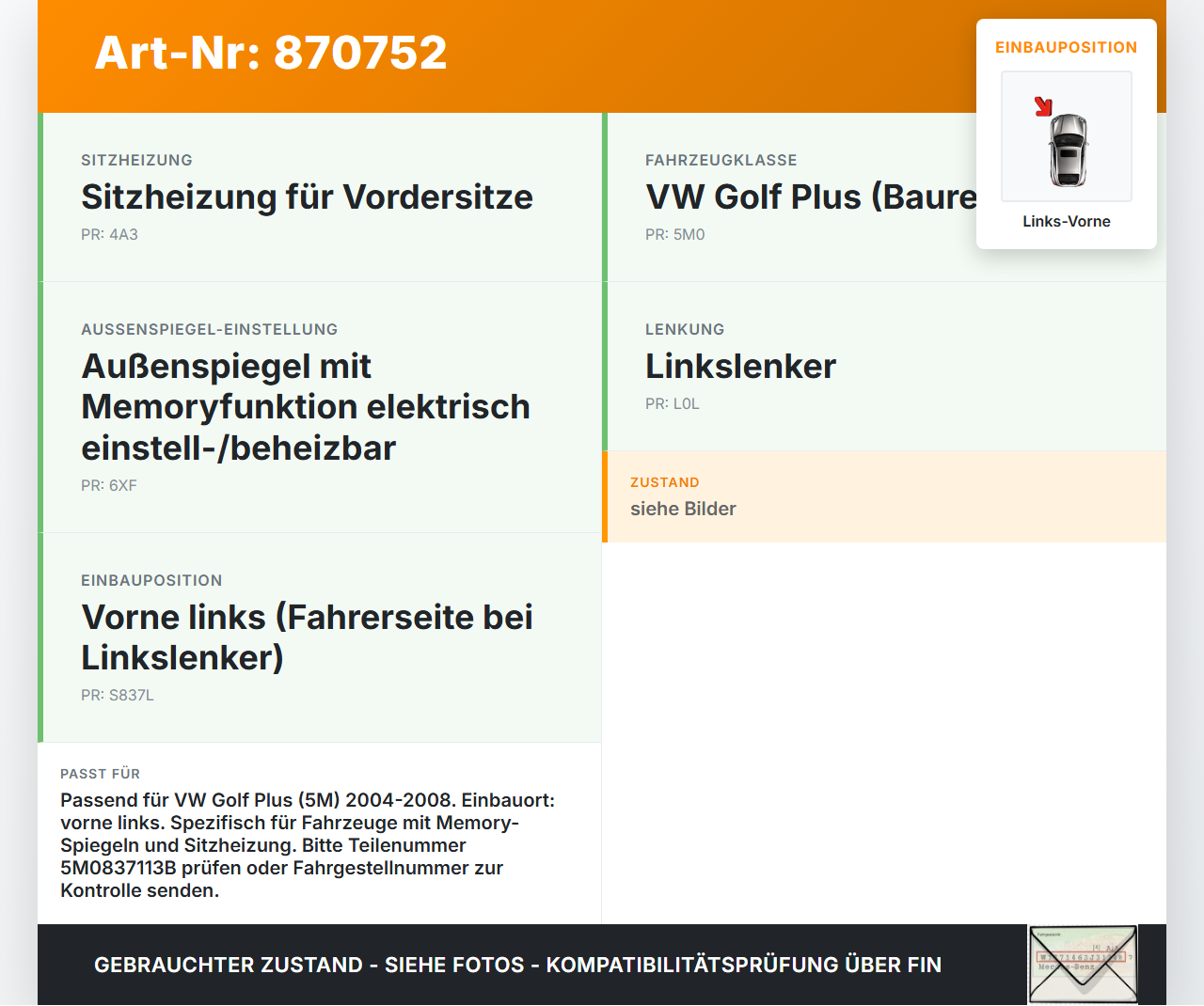Select the PR: S837L code
The image size is (1204, 1006).
coord(117,695)
